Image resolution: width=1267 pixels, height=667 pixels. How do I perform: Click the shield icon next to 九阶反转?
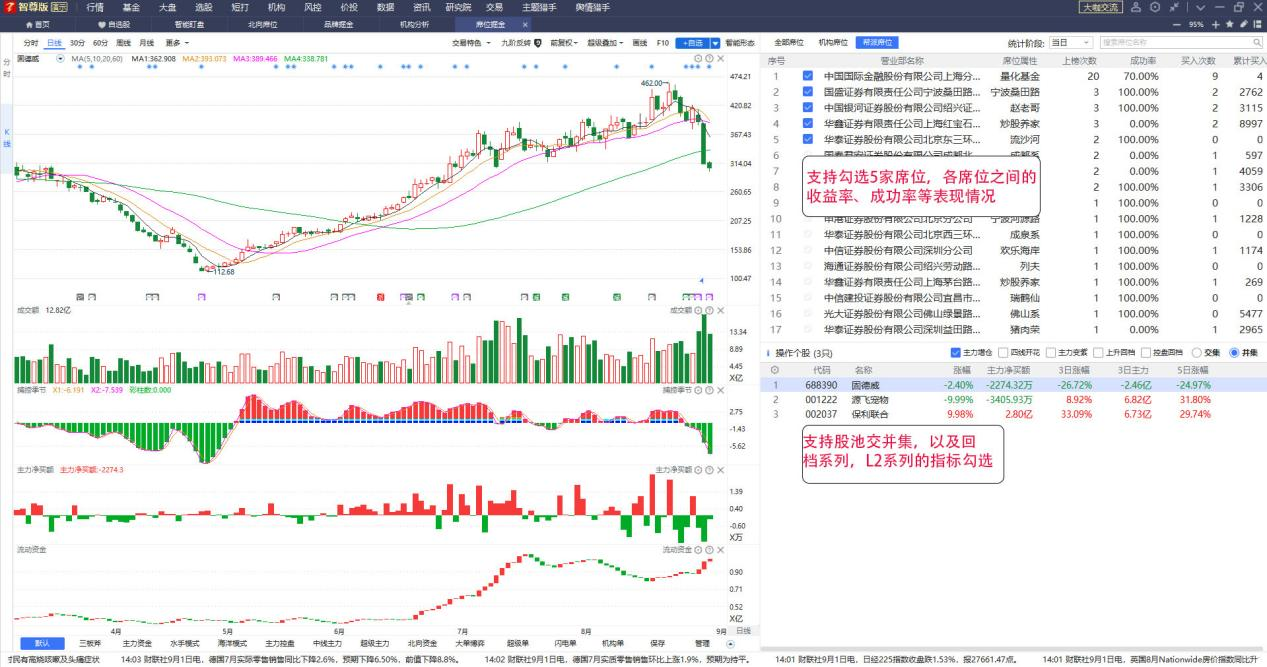(538, 43)
